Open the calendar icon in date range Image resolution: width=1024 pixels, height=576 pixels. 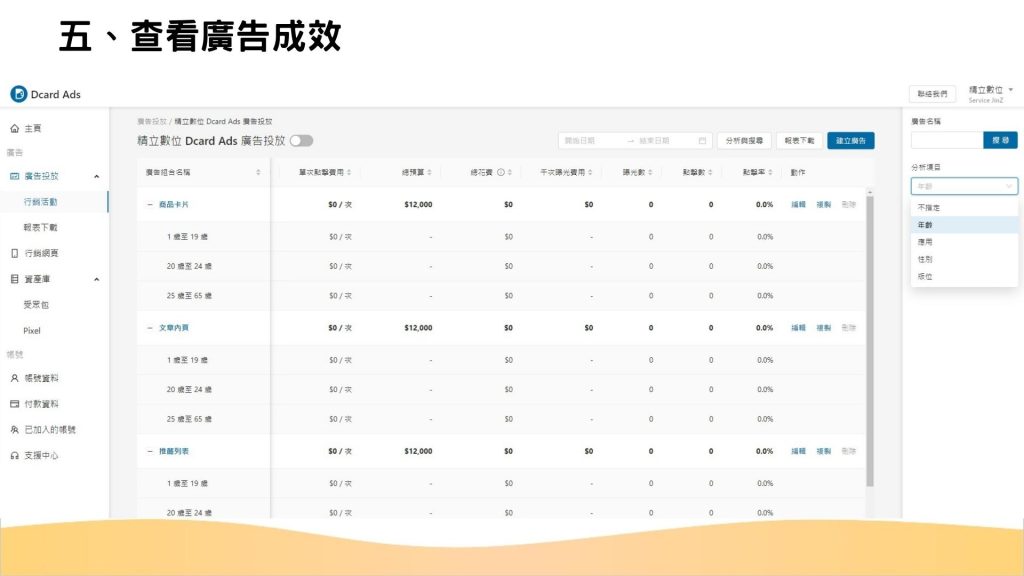[702, 140]
